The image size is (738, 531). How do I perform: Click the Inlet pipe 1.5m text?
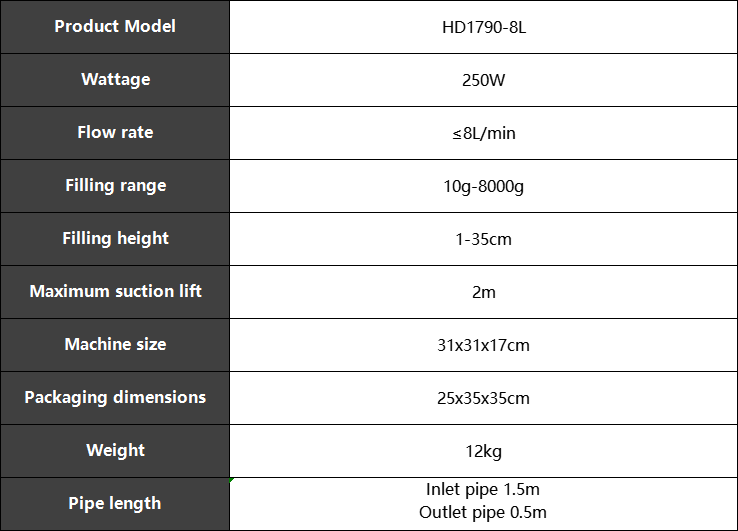click(x=482, y=490)
